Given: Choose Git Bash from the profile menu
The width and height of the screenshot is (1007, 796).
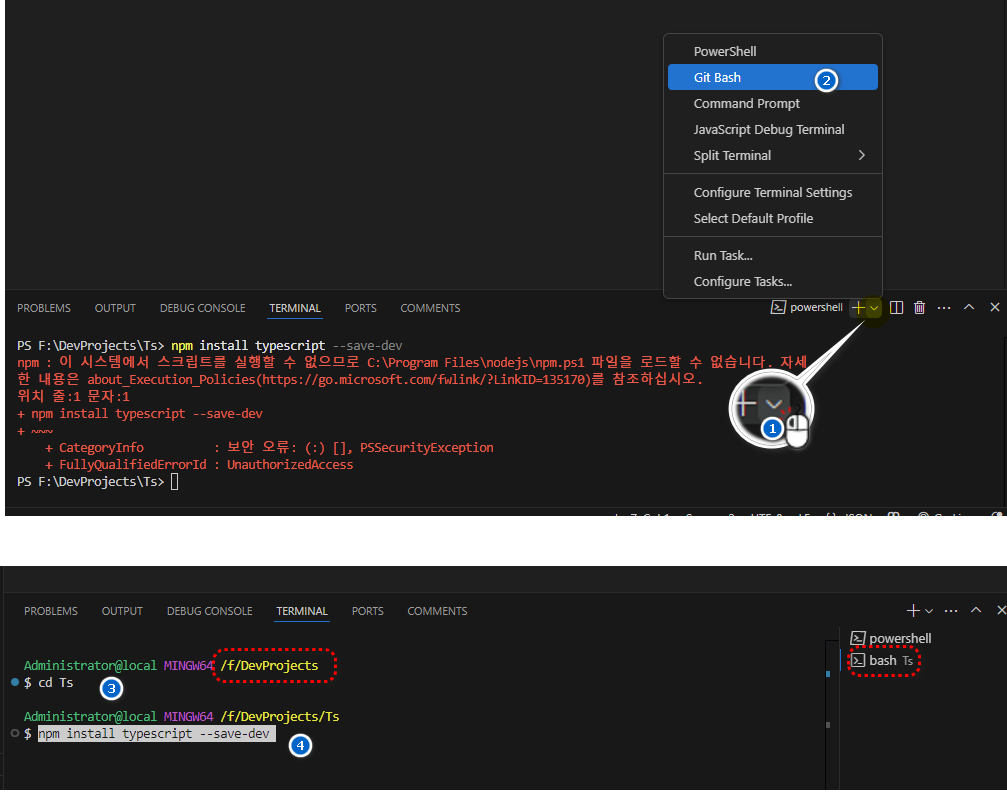Looking at the screenshot, I should point(717,77).
